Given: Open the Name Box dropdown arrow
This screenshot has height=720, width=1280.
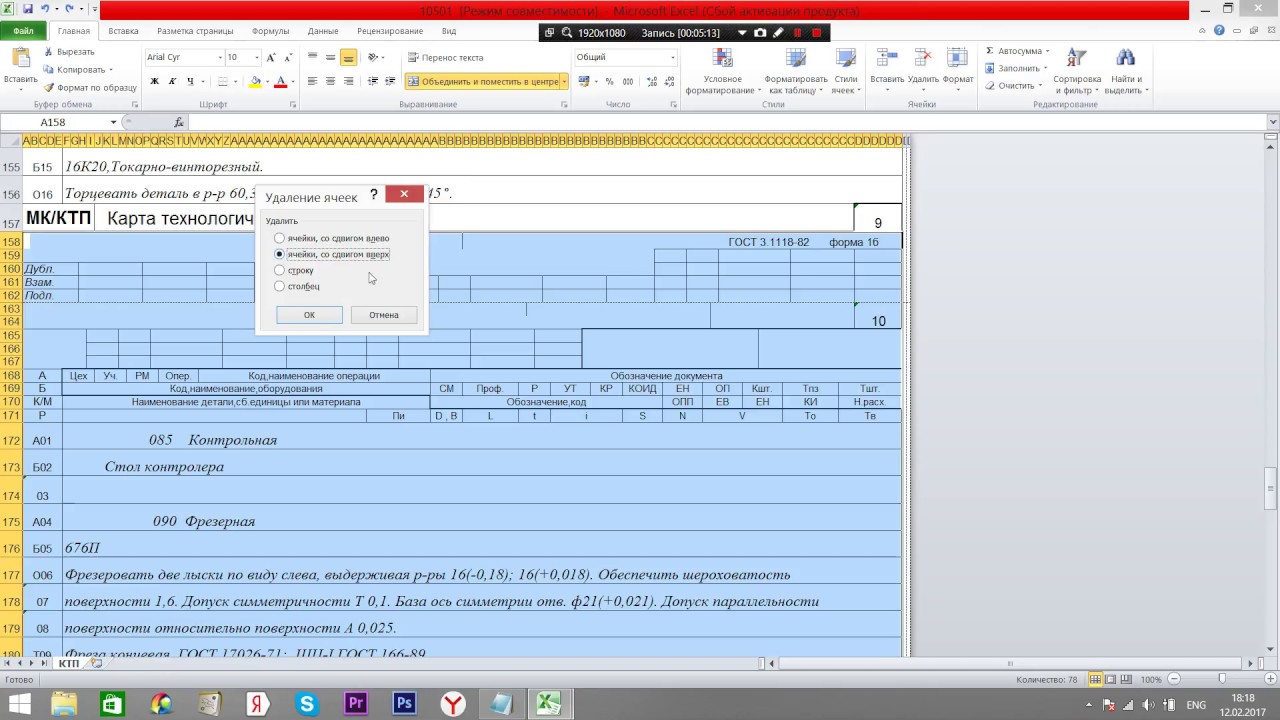Looking at the screenshot, I should coord(113,122).
